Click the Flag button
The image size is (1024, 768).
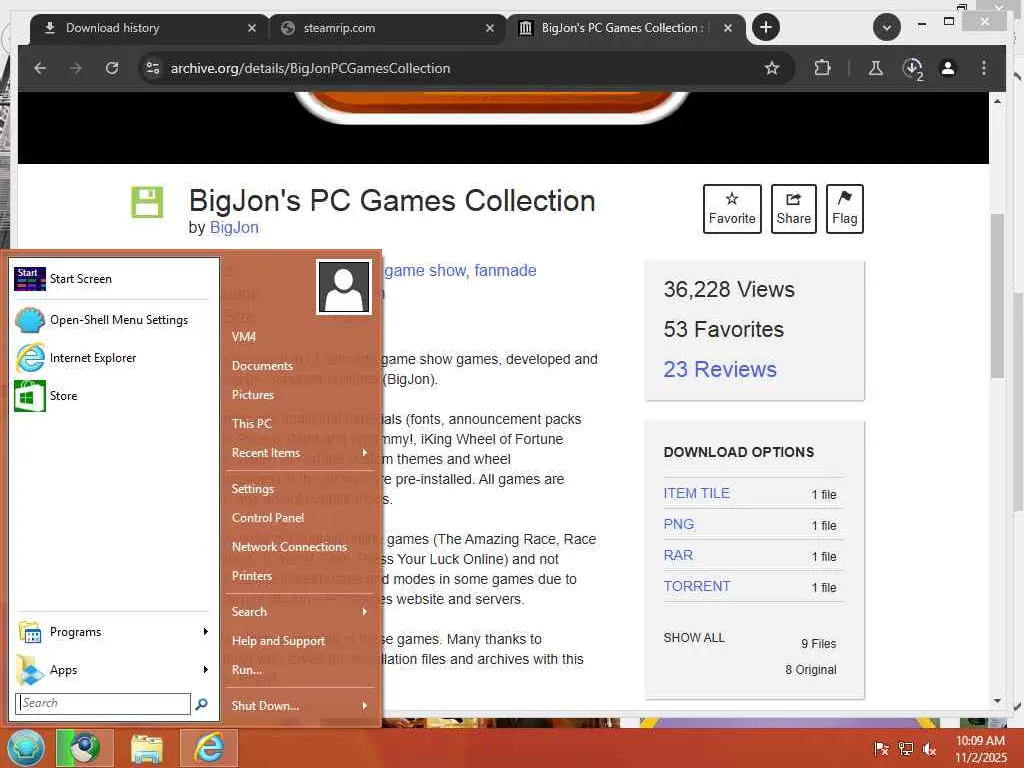click(844, 209)
